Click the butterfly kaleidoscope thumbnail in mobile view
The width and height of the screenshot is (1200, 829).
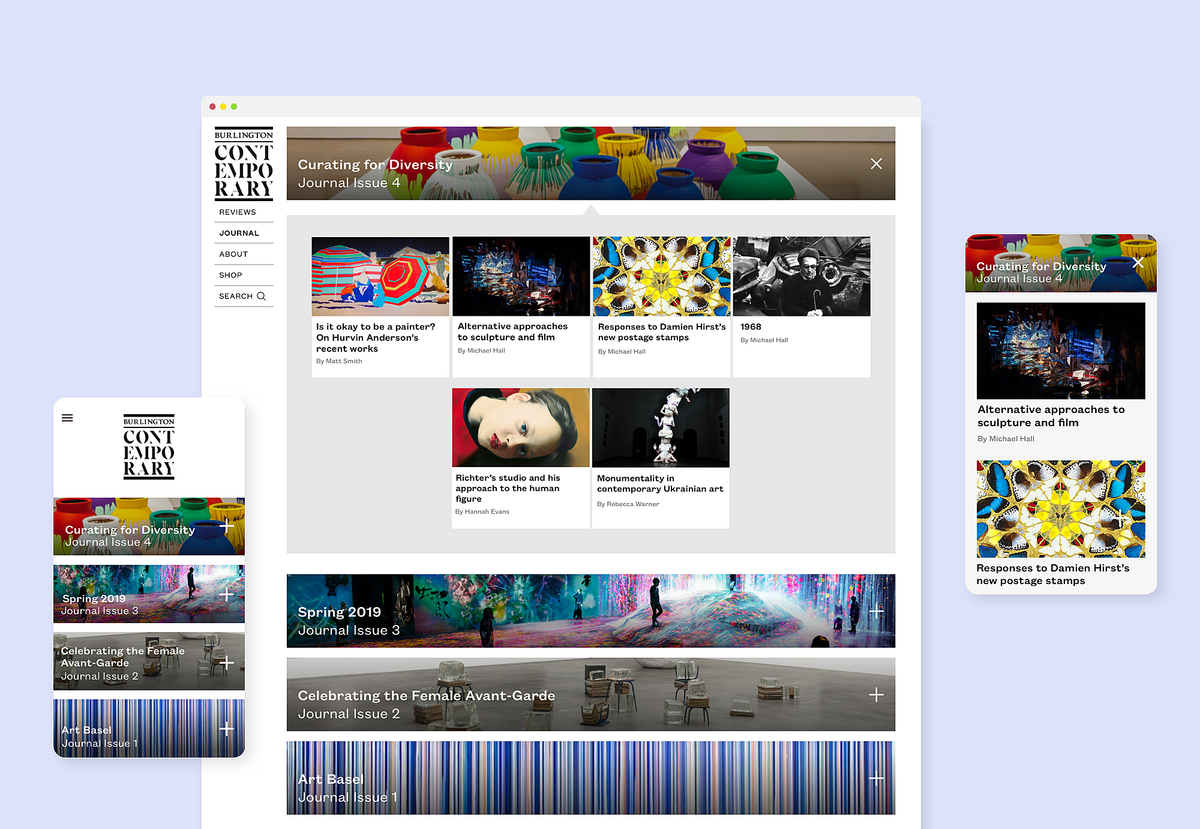(1060, 507)
